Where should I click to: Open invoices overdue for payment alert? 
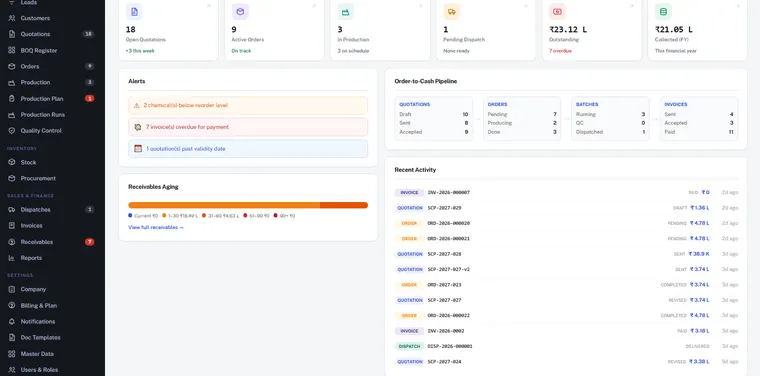(x=248, y=127)
